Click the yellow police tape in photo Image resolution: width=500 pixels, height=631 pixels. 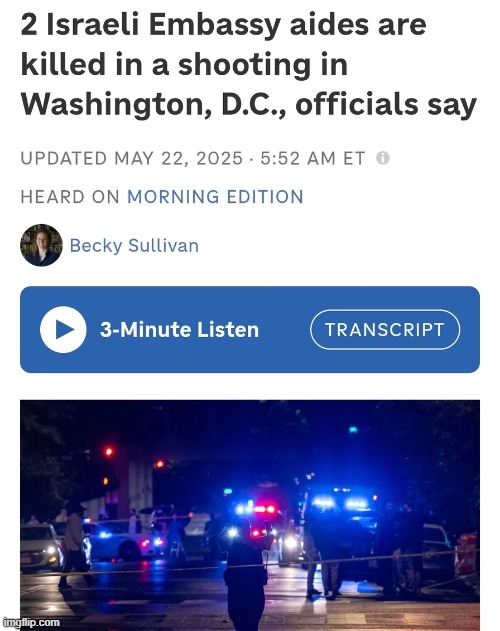click(x=250, y=565)
